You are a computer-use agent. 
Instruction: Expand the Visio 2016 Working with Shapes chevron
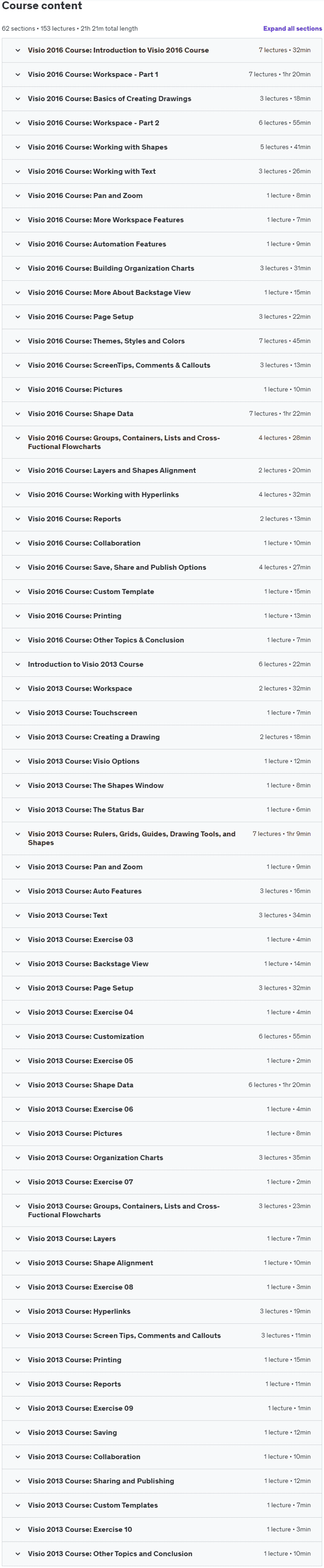(x=18, y=147)
